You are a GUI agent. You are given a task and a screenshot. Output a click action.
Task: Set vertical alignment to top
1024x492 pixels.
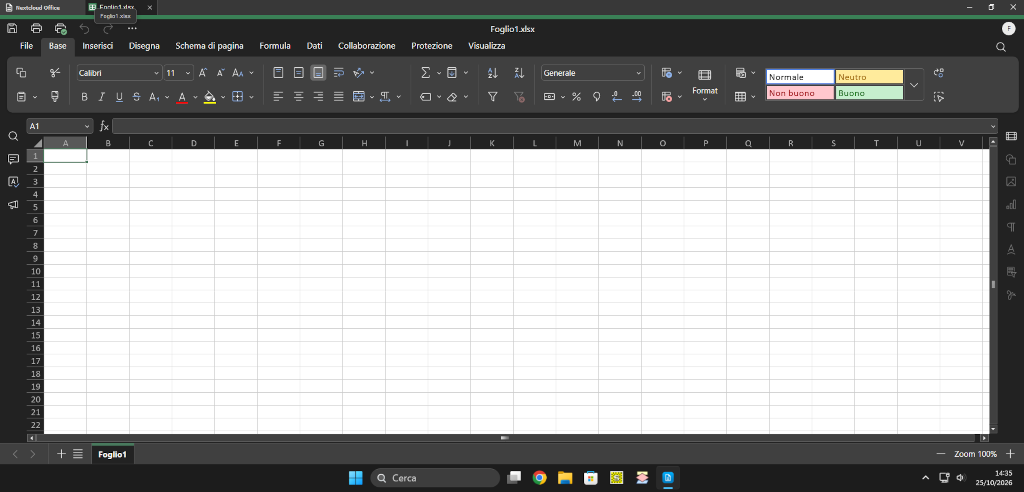point(278,73)
